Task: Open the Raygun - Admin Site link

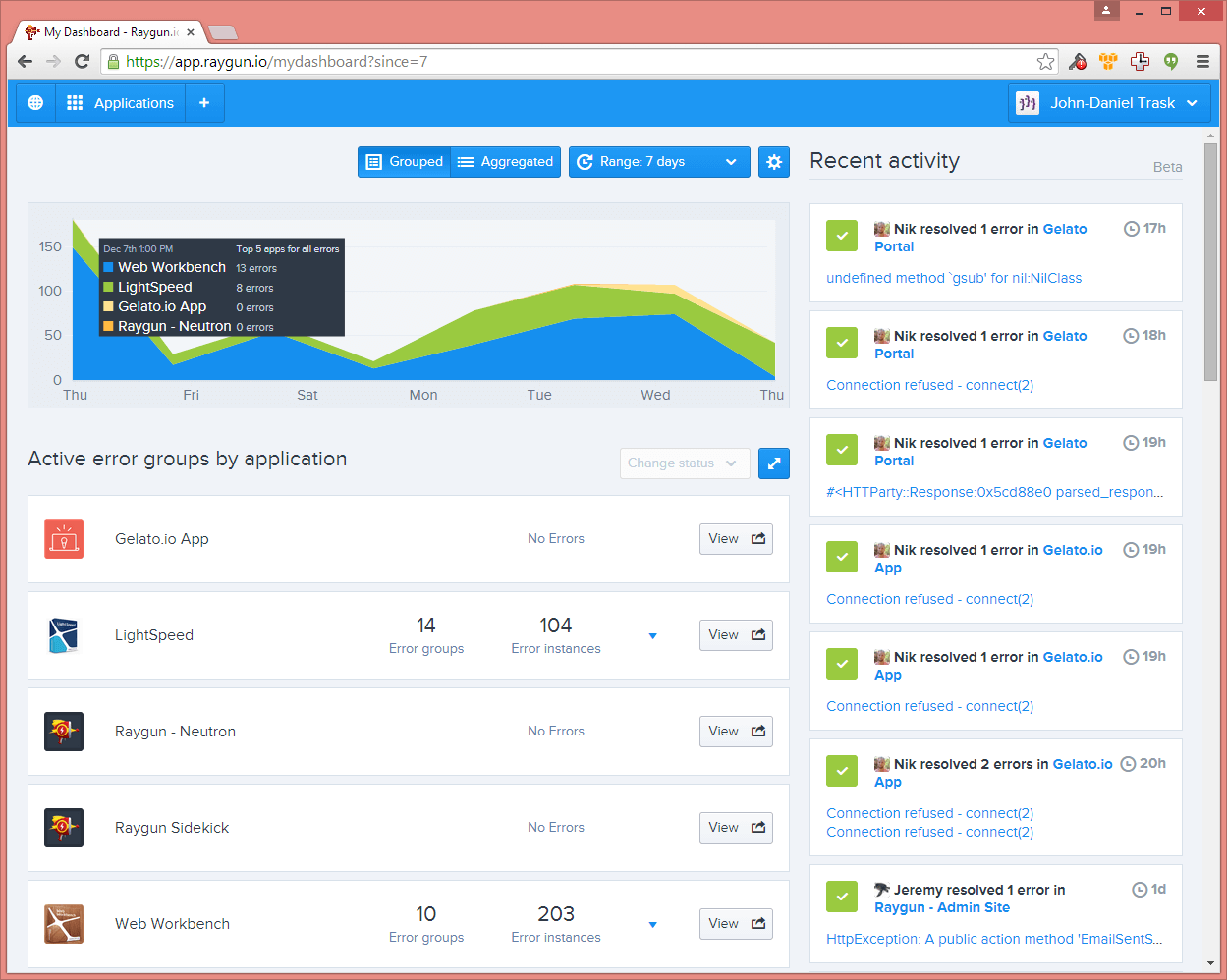Action: (942, 907)
